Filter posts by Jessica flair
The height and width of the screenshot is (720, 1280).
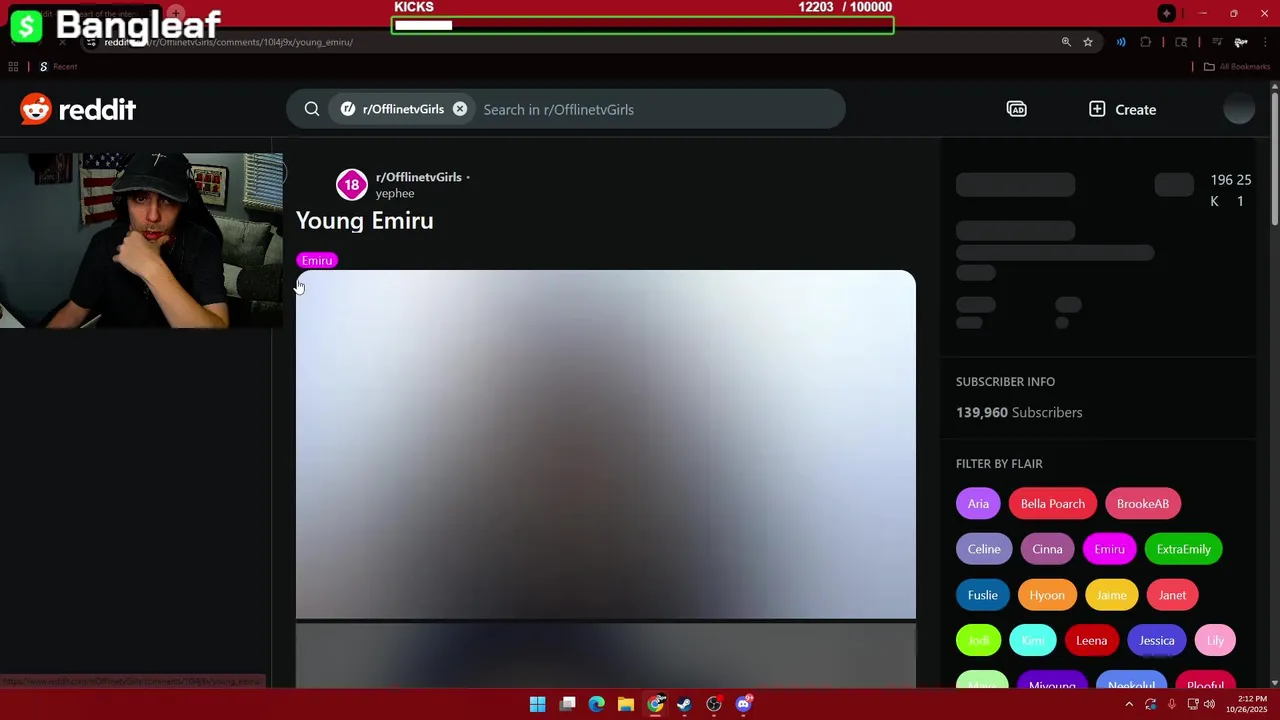pyautogui.click(x=1157, y=640)
